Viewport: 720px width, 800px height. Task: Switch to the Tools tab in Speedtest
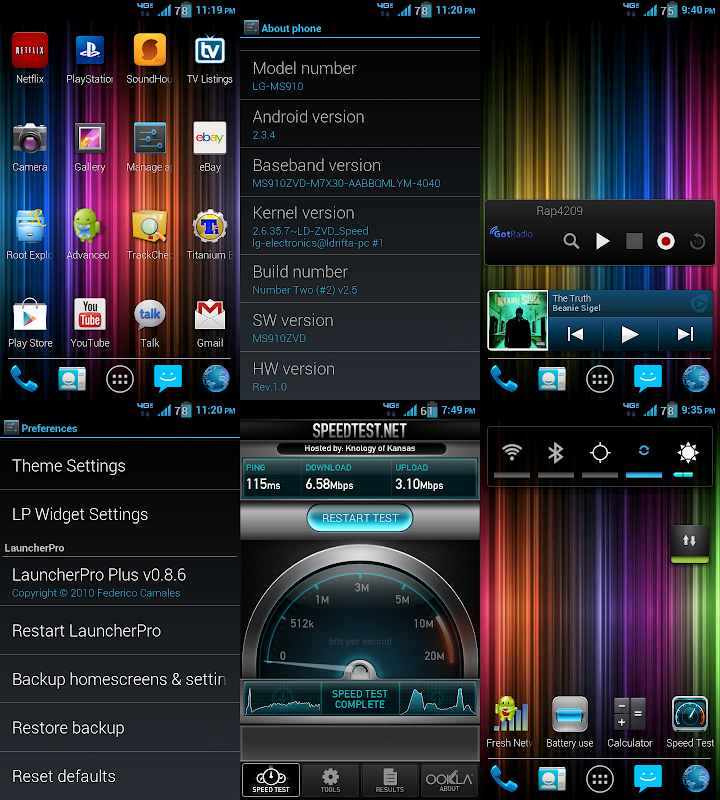click(x=330, y=780)
